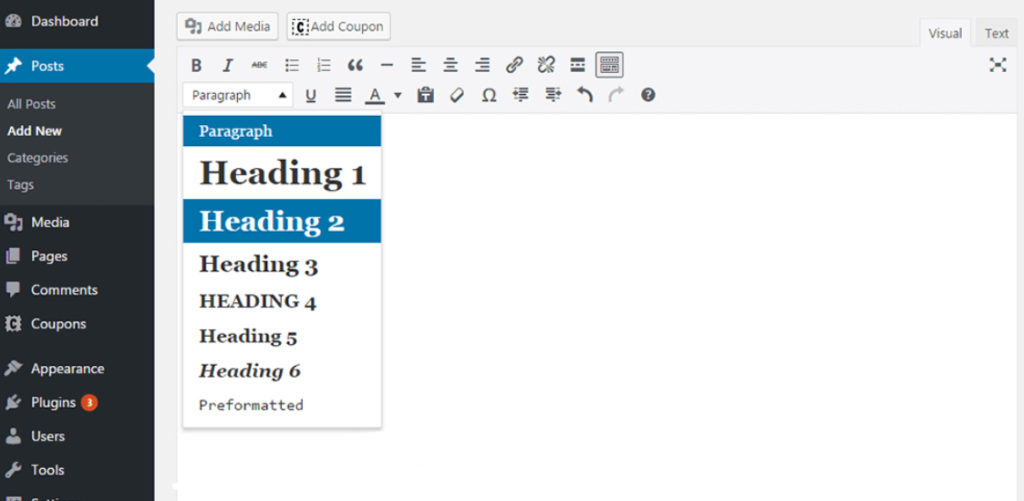Clear formatting with the eraser icon
This screenshot has height=501, width=1024.
[457, 95]
